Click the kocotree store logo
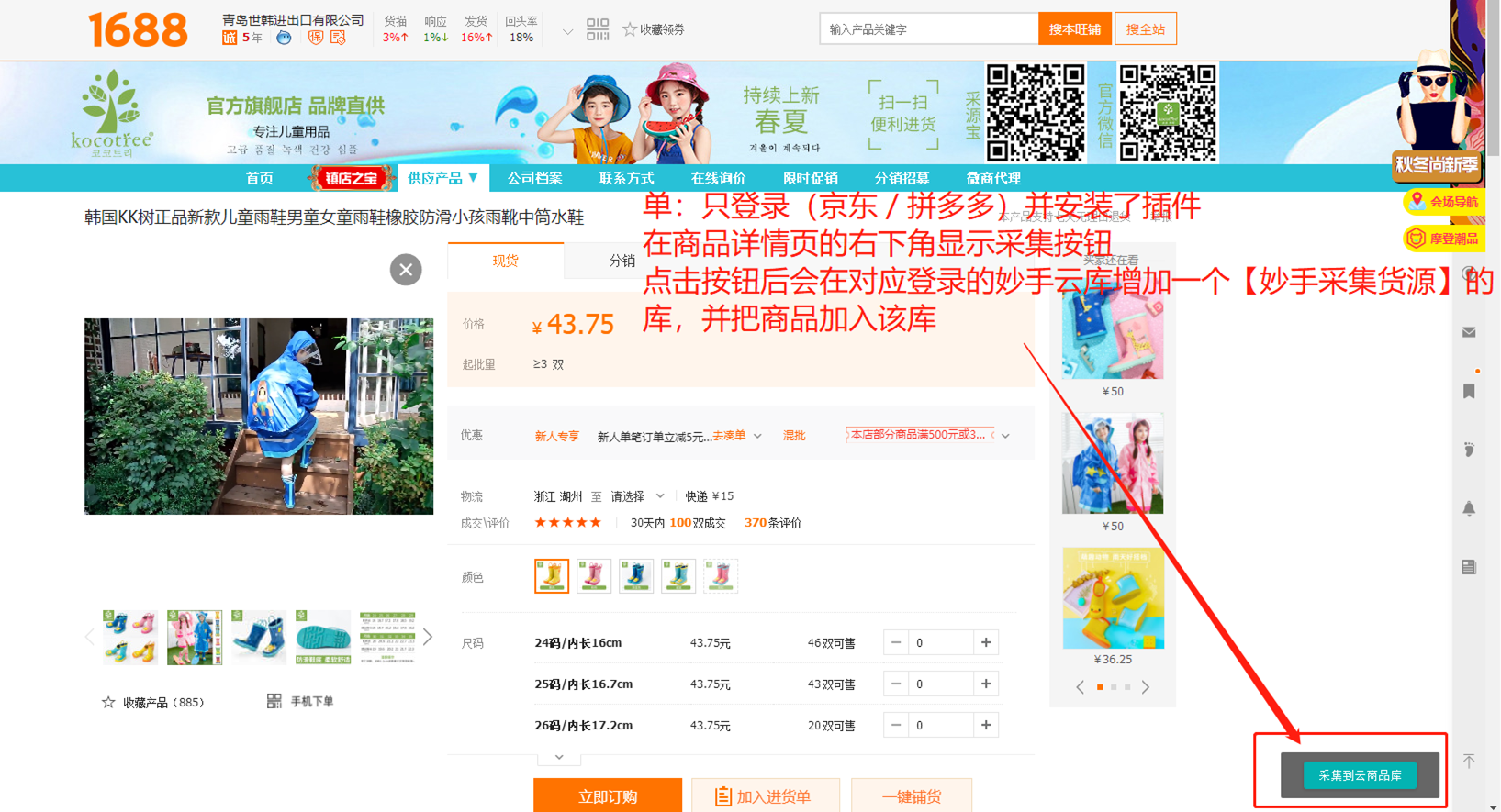The width and height of the screenshot is (1501, 812). click(112, 113)
